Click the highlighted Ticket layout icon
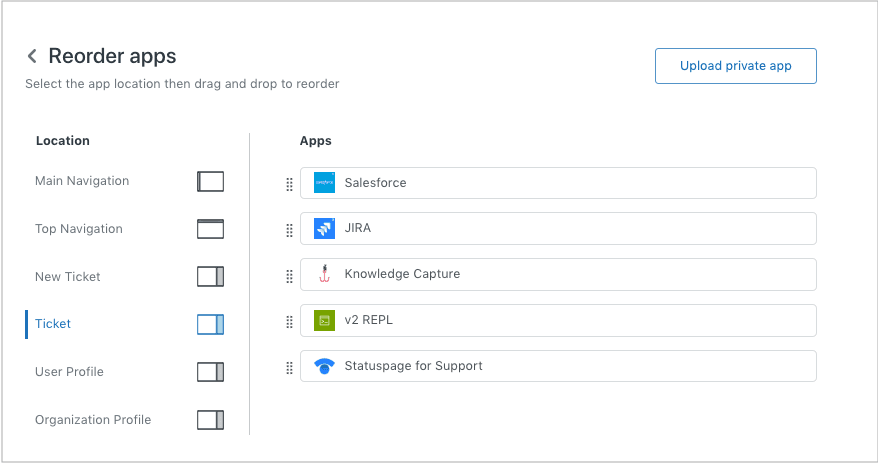The width and height of the screenshot is (878, 463). point(210,324)
